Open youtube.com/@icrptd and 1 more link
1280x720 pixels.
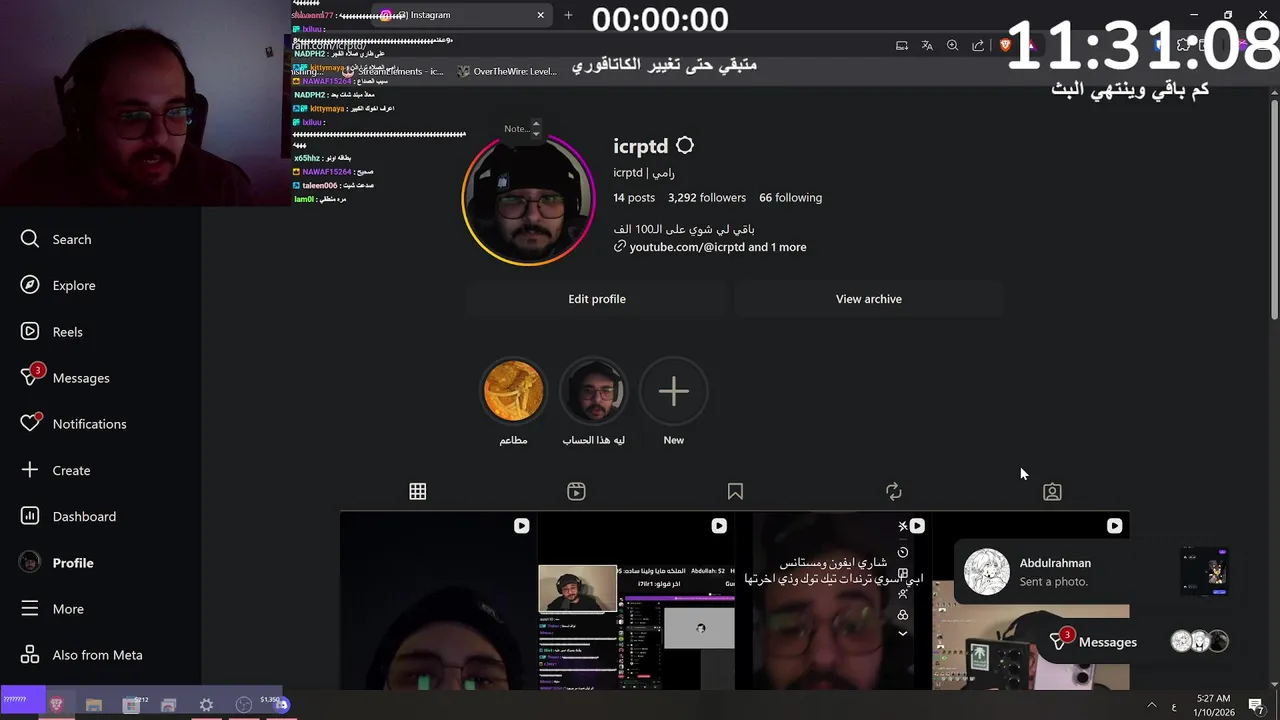coord(710,247)
